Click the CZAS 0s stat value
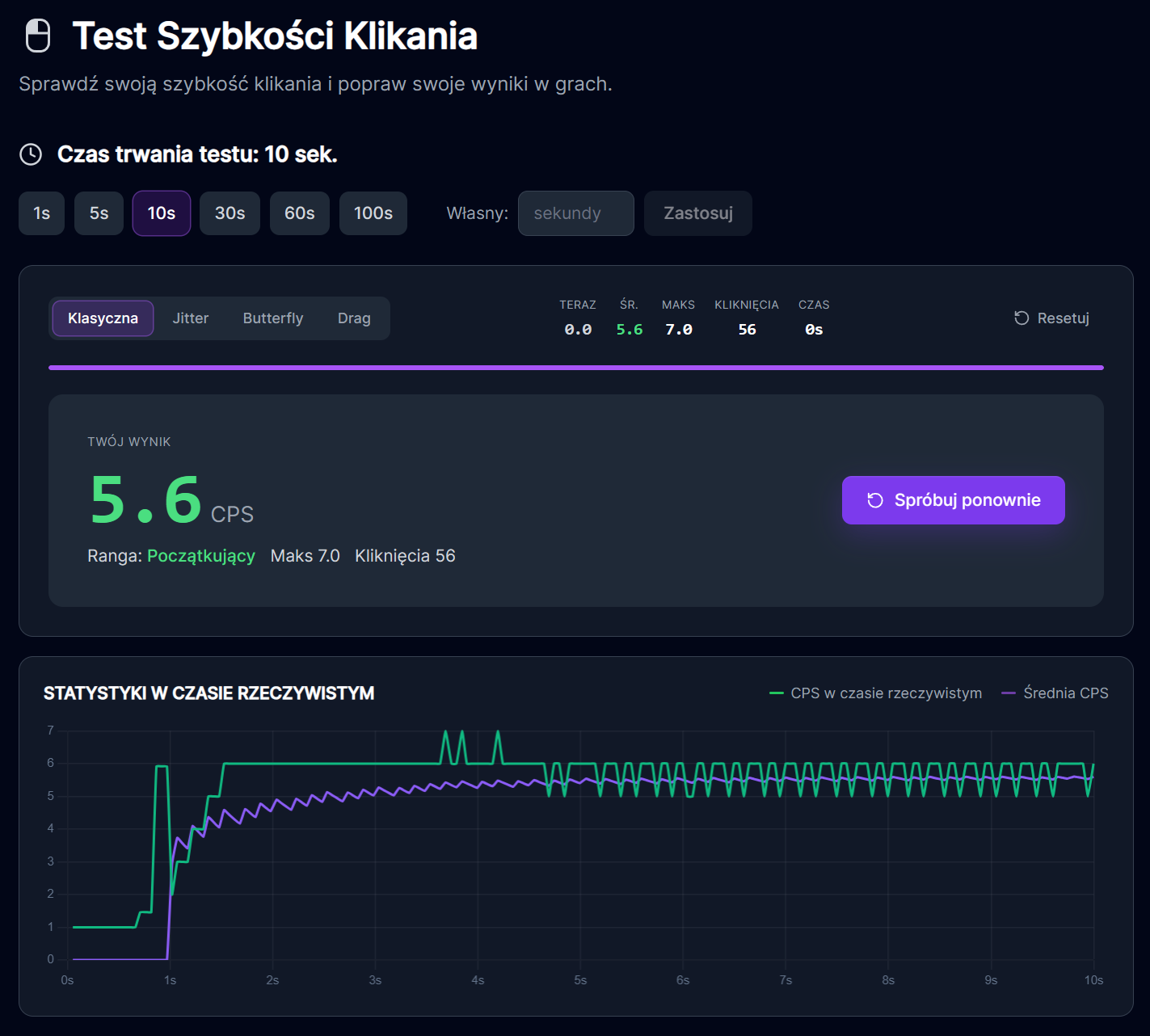The height and width of the screenshot is (1036, 1150). coord(814,330)
